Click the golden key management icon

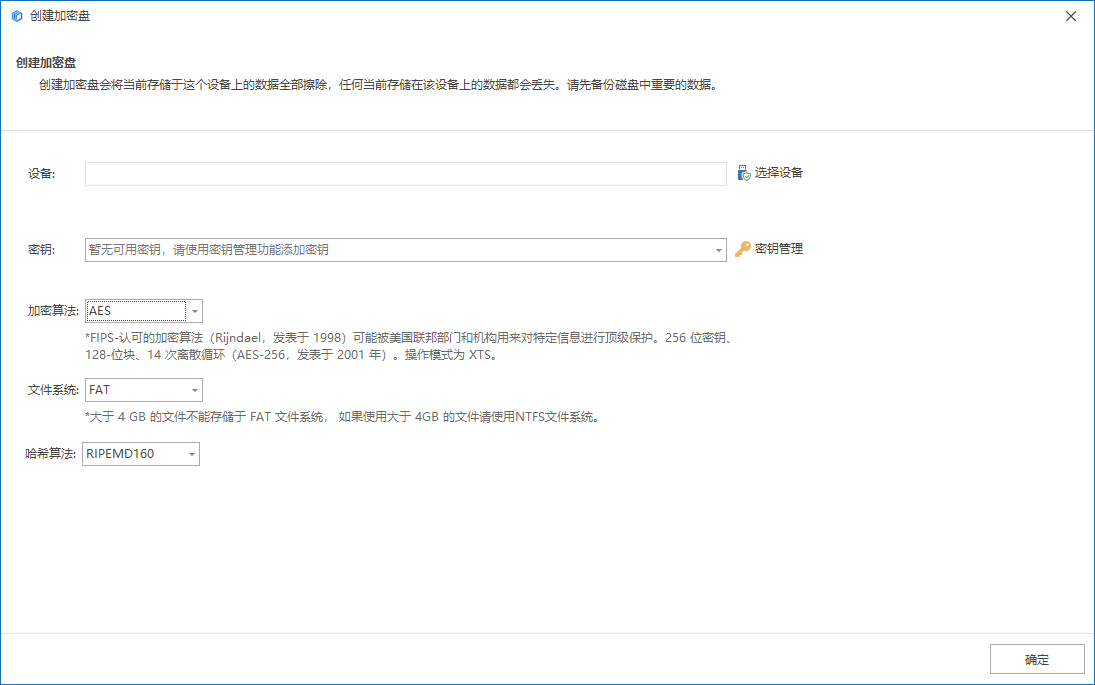click(x=742, y=249)
